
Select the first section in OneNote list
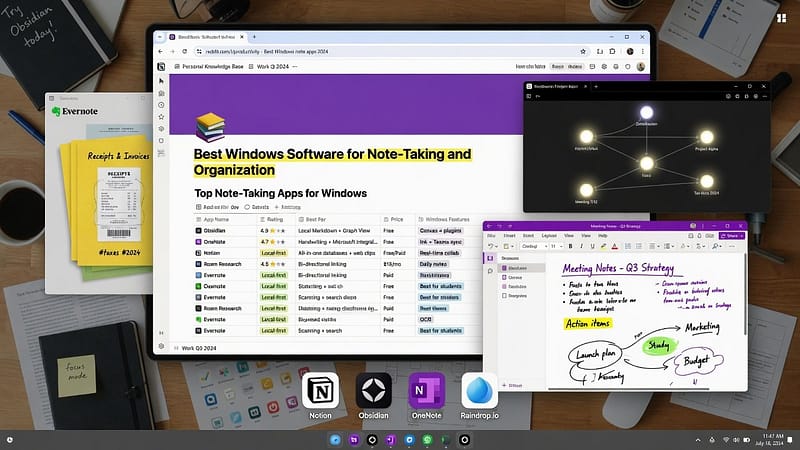(x=521, y=268)
